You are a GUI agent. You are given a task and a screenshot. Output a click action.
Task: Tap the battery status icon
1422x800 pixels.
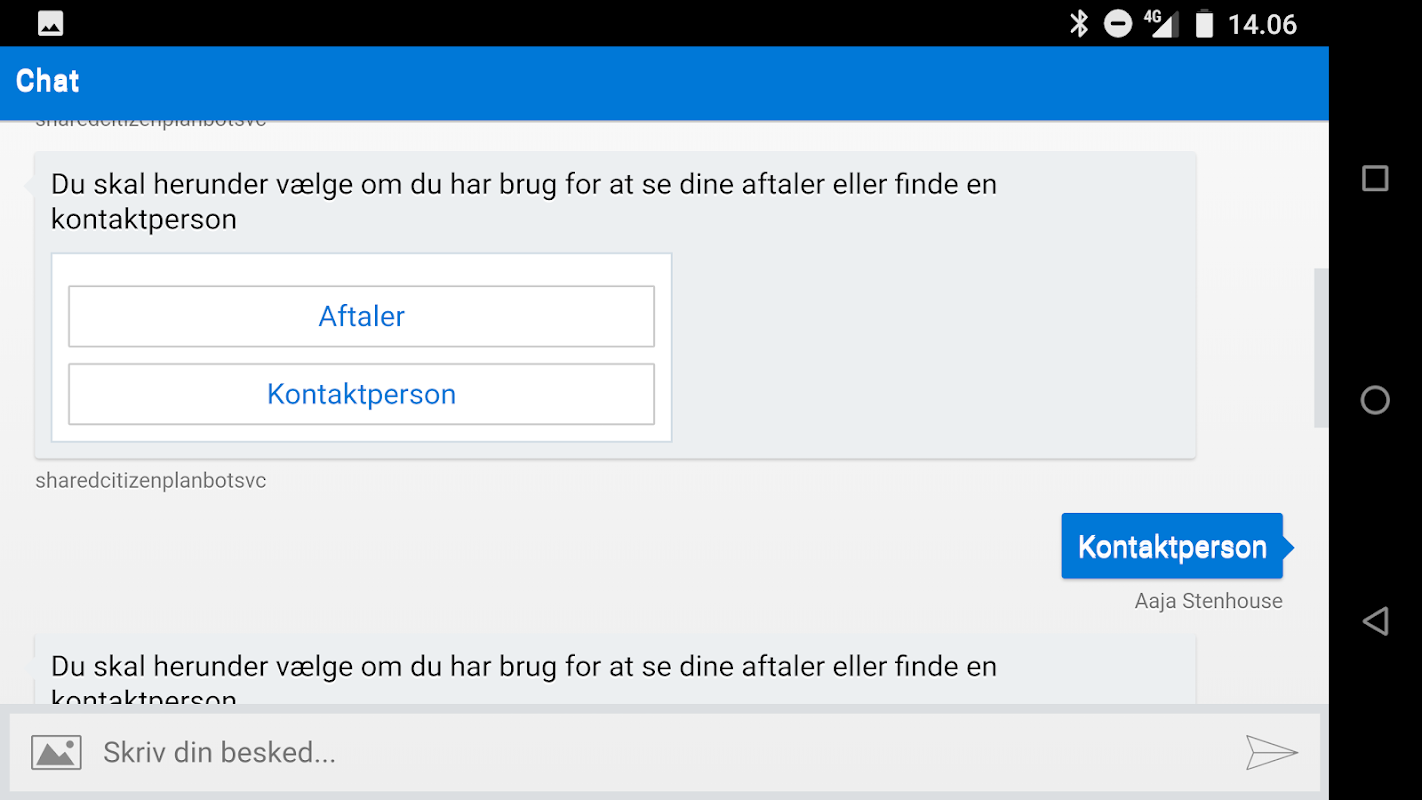coord(1204,24)
